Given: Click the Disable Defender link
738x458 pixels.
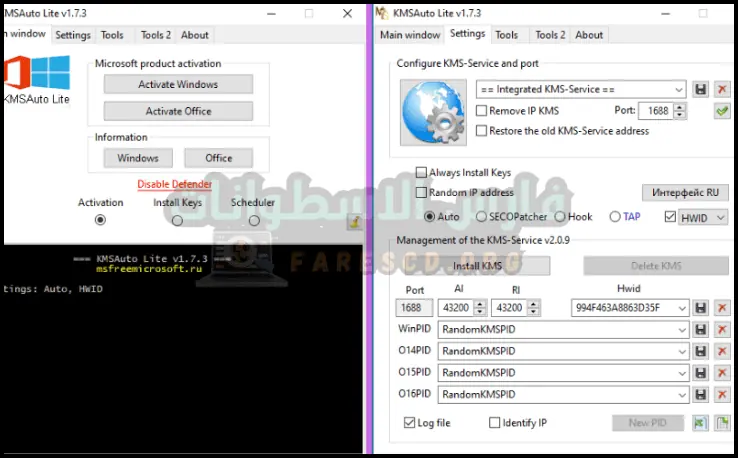Looking at the screenshot, I should point(174,184).
